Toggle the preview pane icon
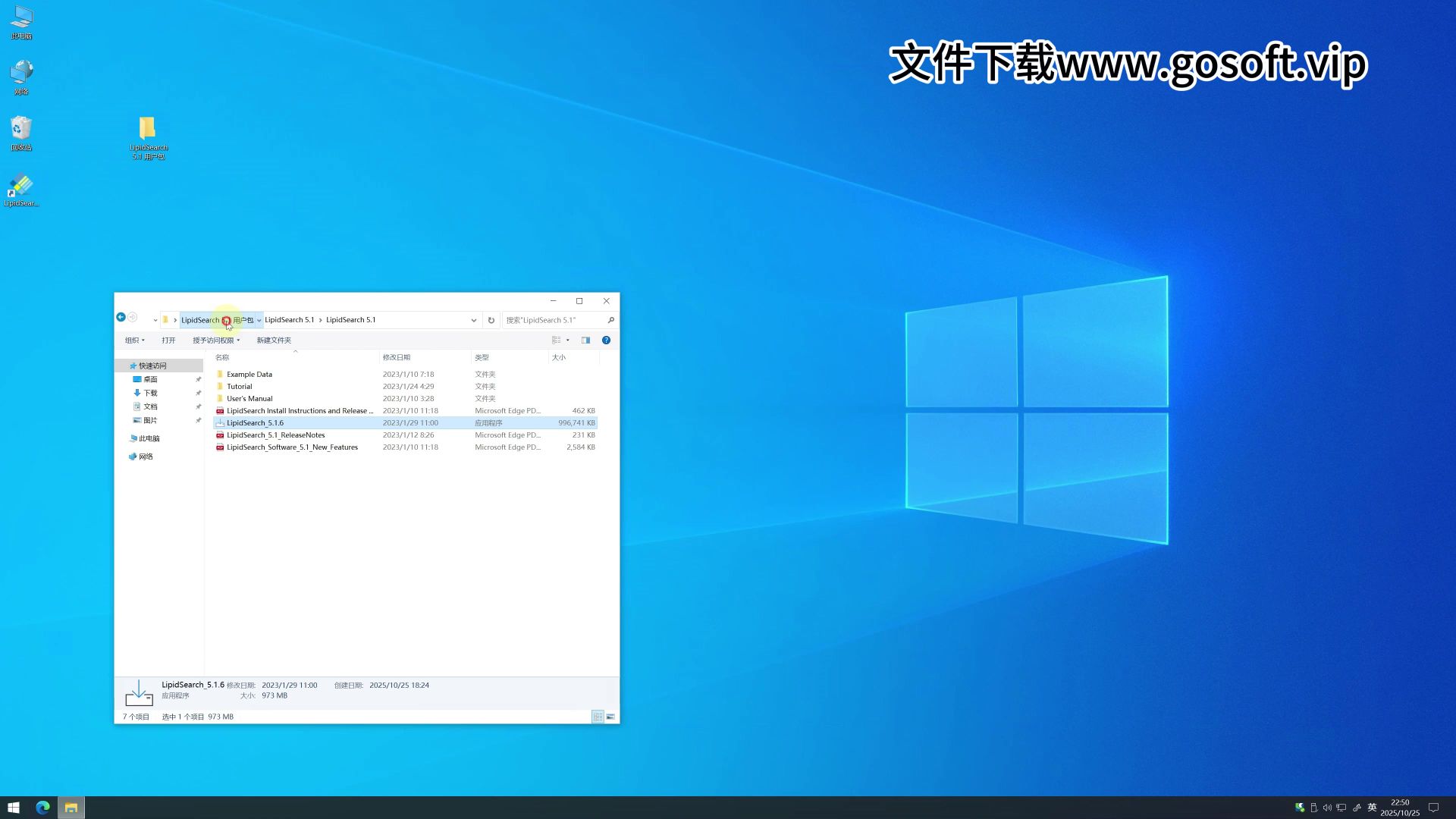This screenshot has height=819, width=1456. [585, 340]
